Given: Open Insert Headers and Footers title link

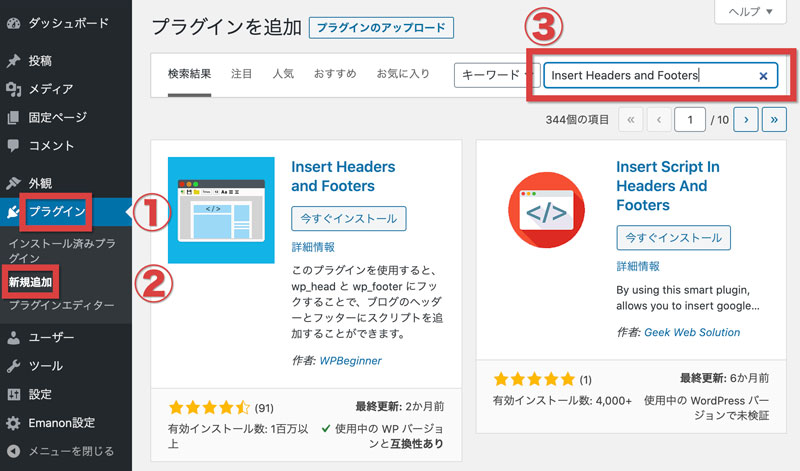Looking at the screenshot, I should coord(343,176).
